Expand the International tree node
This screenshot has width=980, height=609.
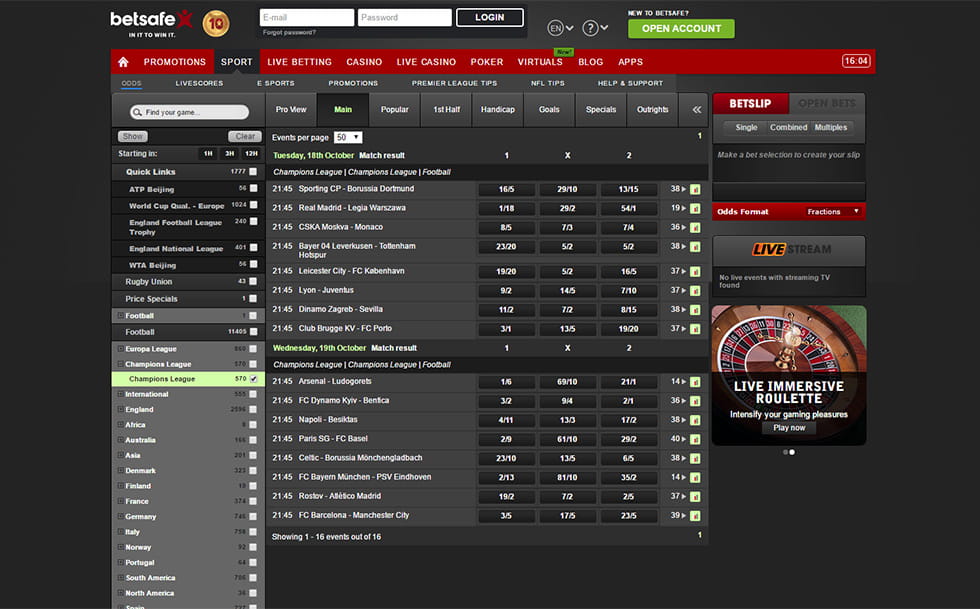[x=120, y=394]
